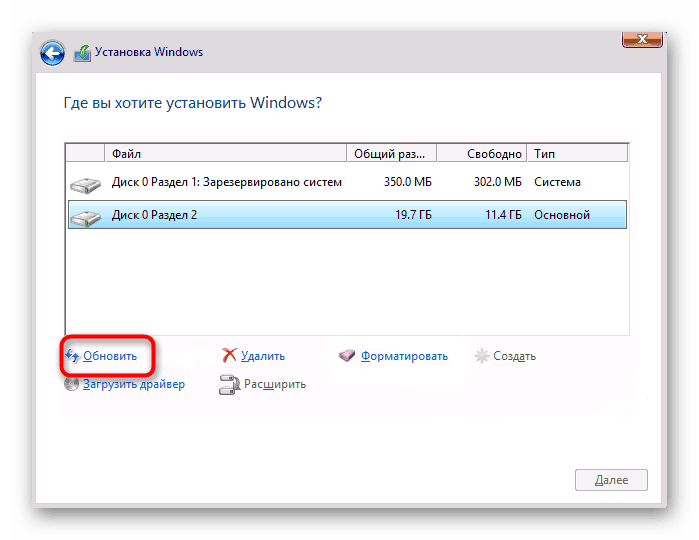The image size is (699, 540).
Task: Click the drive icon for Partition 2
Action: (x=85, y=215)
